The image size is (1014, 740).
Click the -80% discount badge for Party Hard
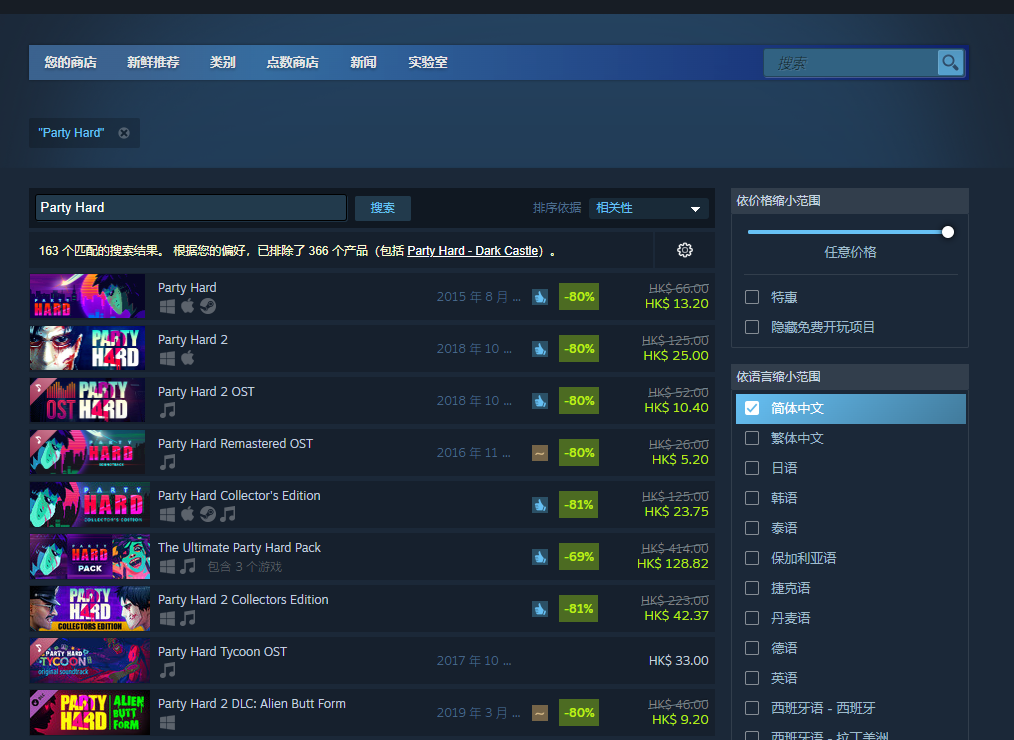click(579, 297)
